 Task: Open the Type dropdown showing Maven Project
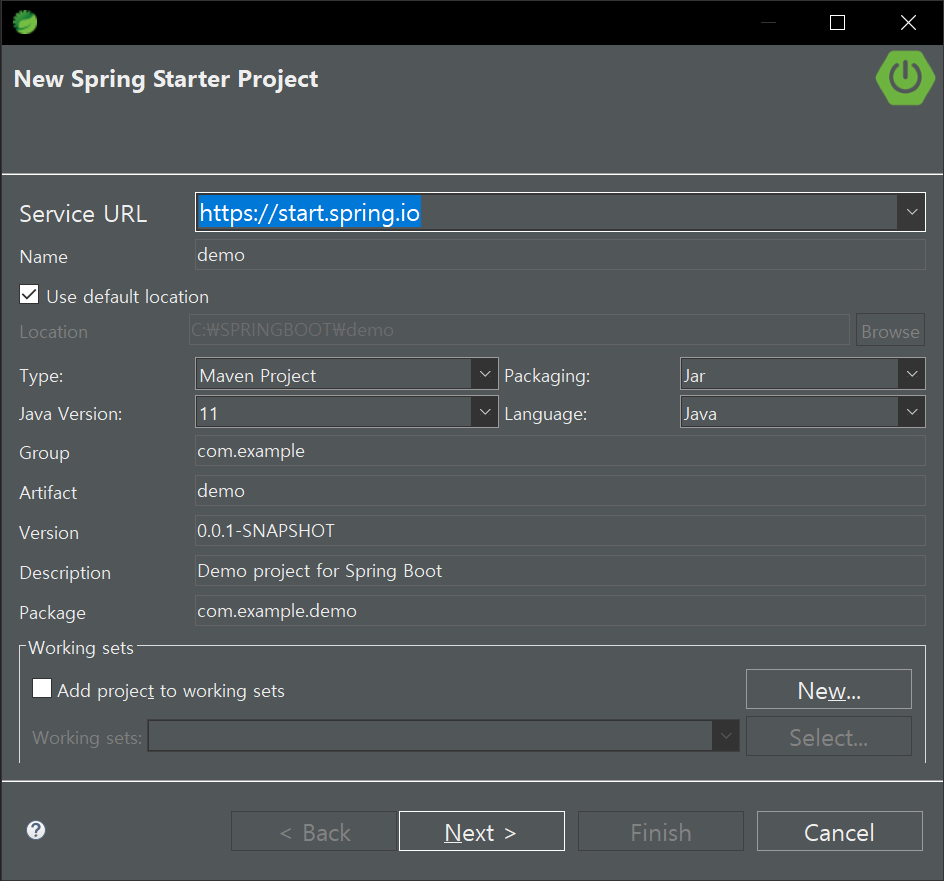click(485, 373)
